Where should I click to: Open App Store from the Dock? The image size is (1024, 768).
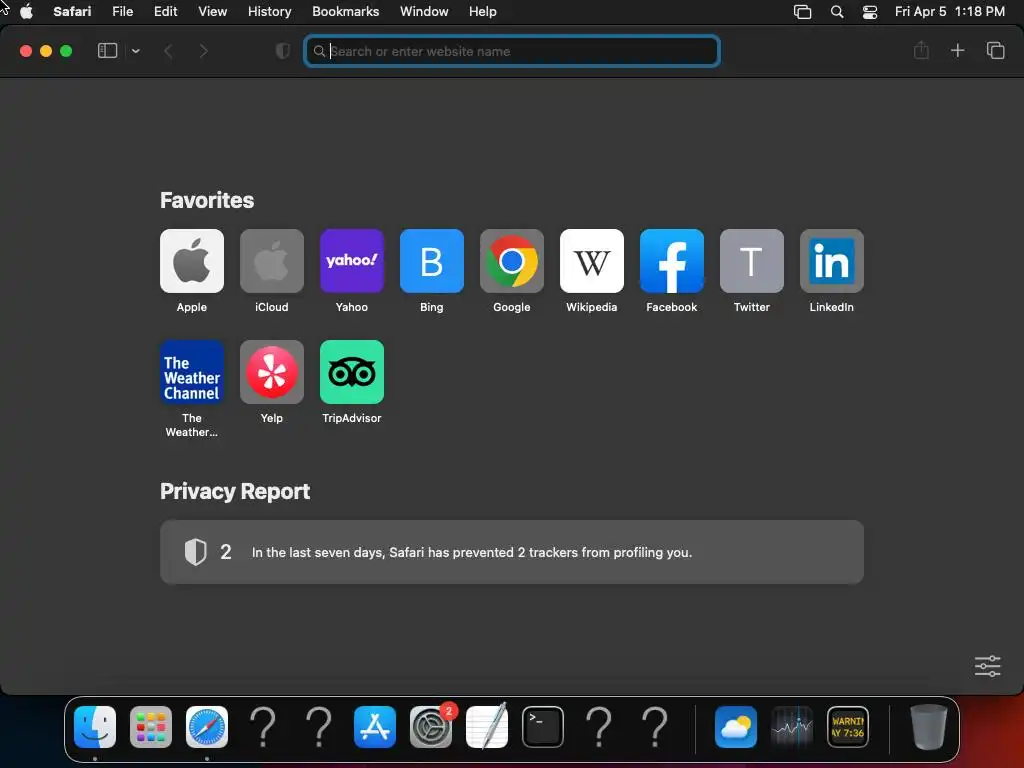375,727
